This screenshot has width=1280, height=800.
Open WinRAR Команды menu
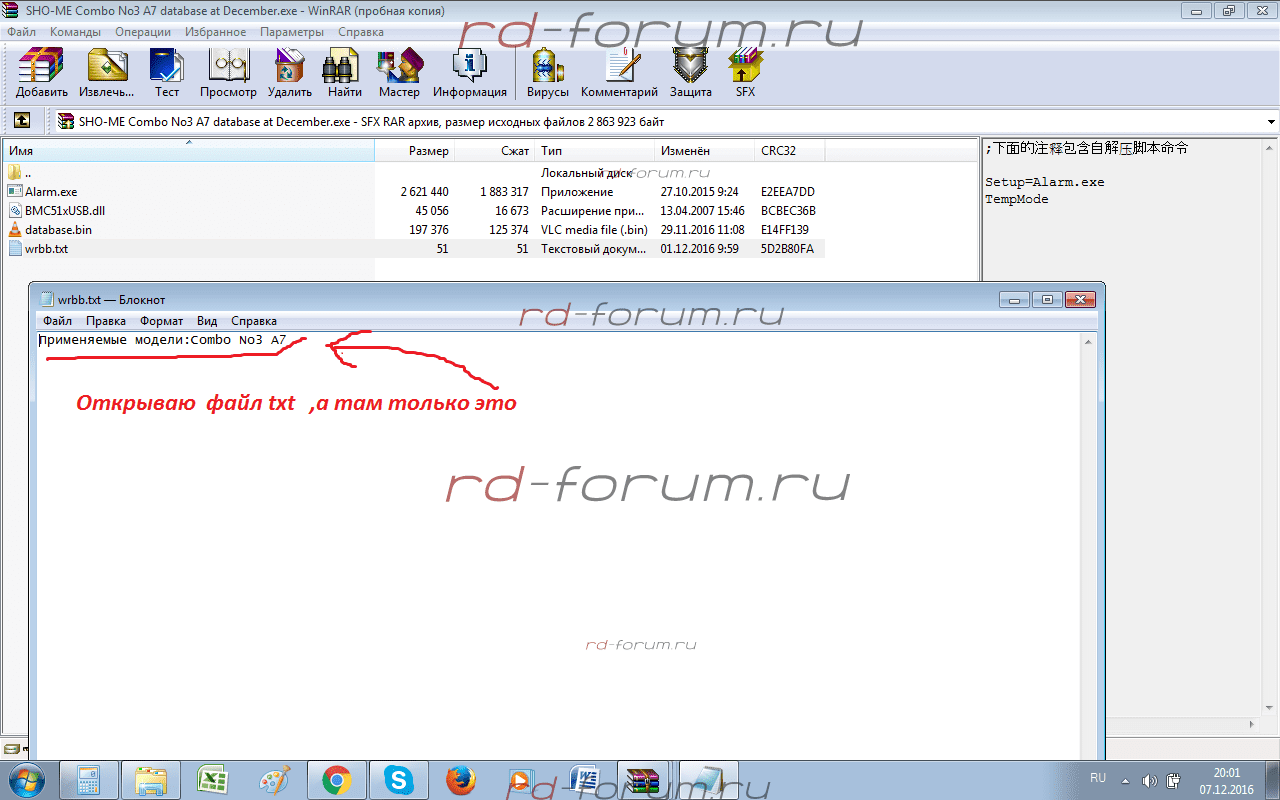[75, 32]
